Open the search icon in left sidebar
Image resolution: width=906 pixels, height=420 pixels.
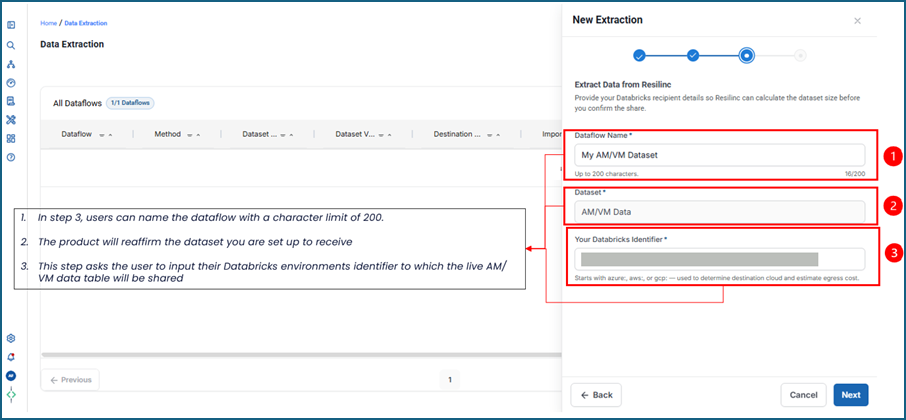[10, 45]
